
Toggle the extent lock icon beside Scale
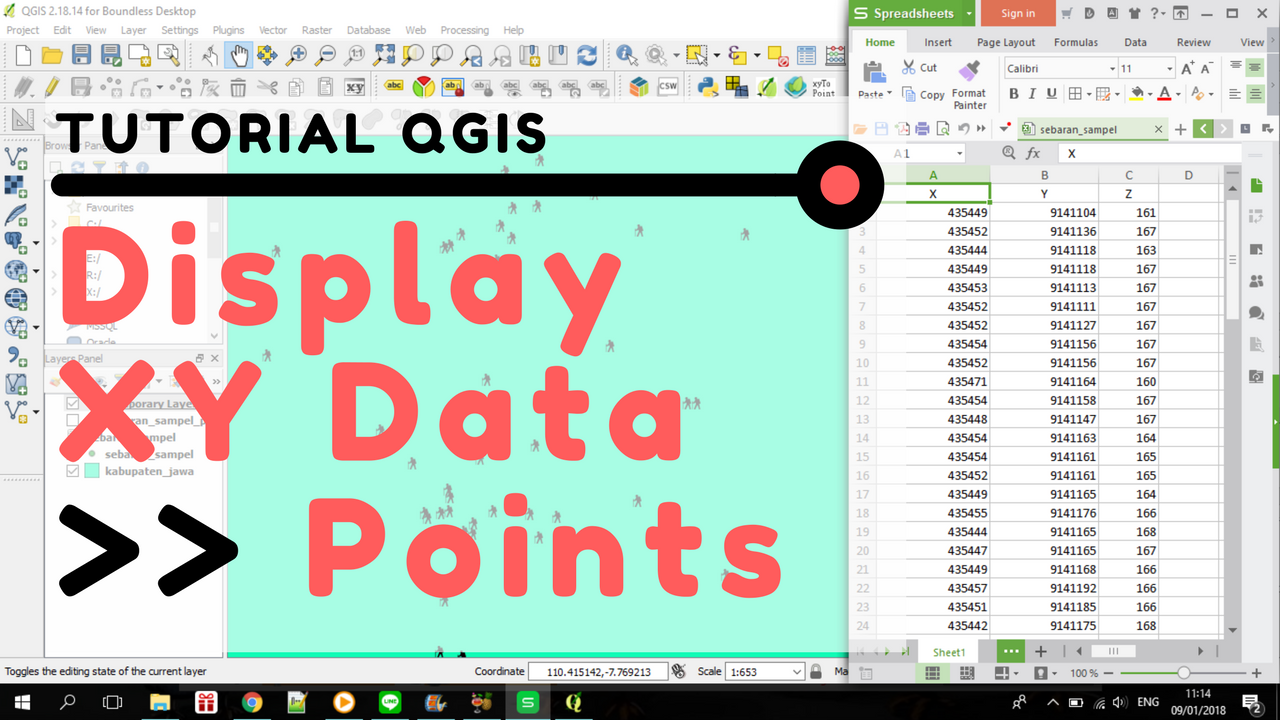tap(816, 672)
